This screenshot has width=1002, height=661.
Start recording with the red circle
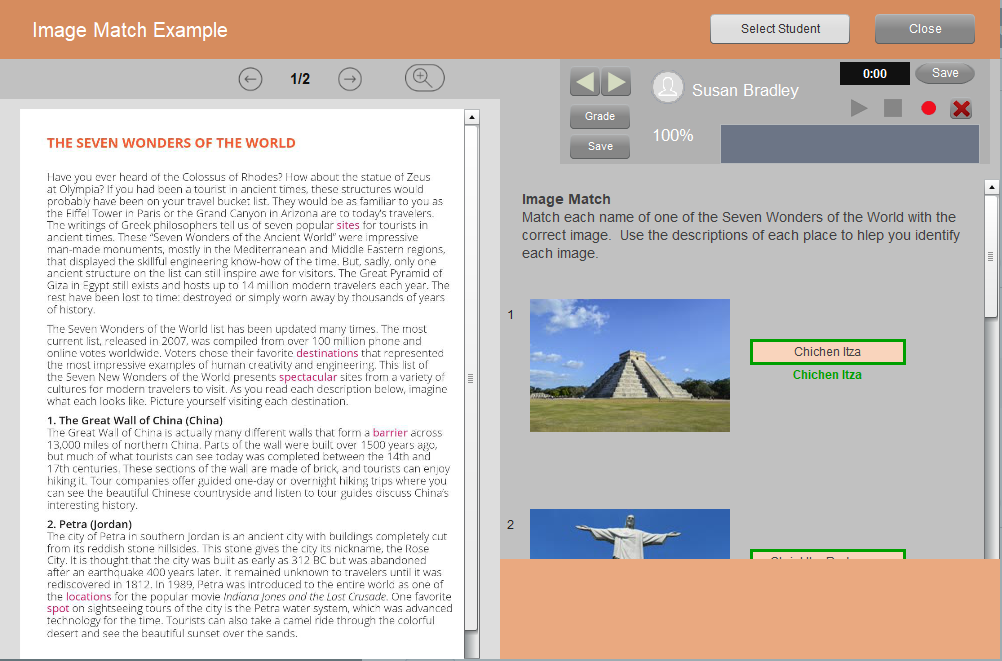click(x=928, y=108)
